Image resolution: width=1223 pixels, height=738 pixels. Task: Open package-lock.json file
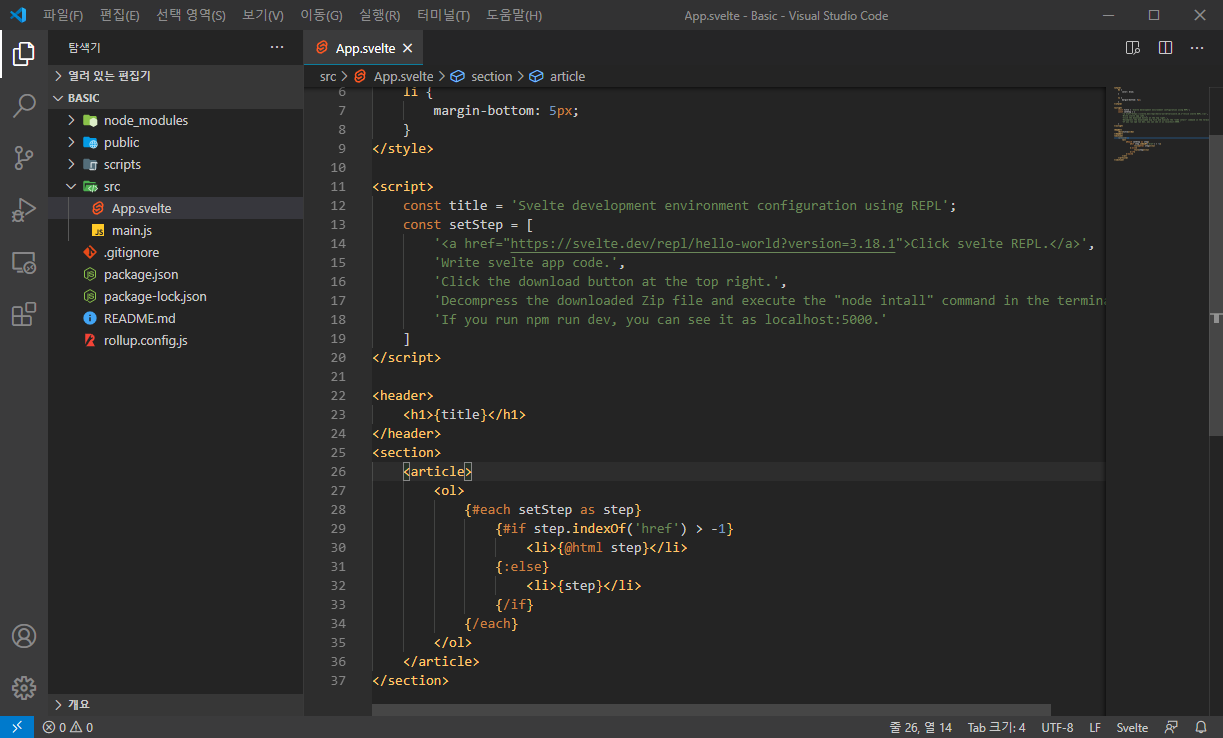175,296
